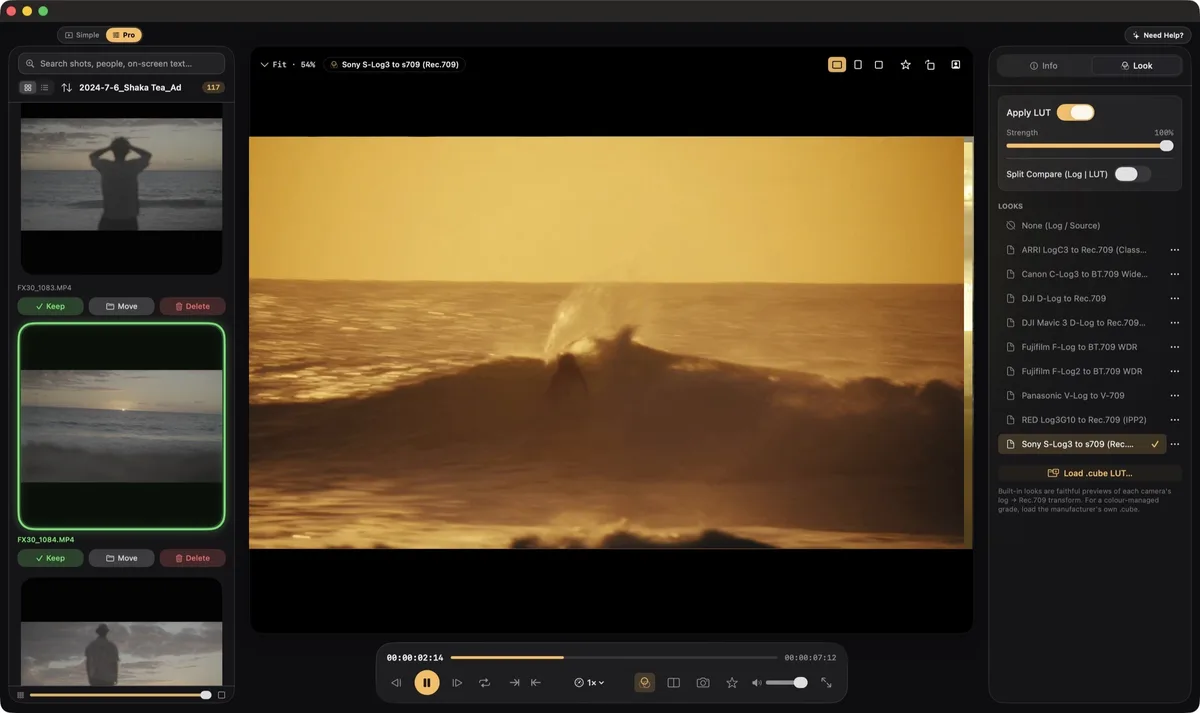Mute audio with the speaker icon
This screenshot has height=713, width=1200.
(x=757, y=683)
